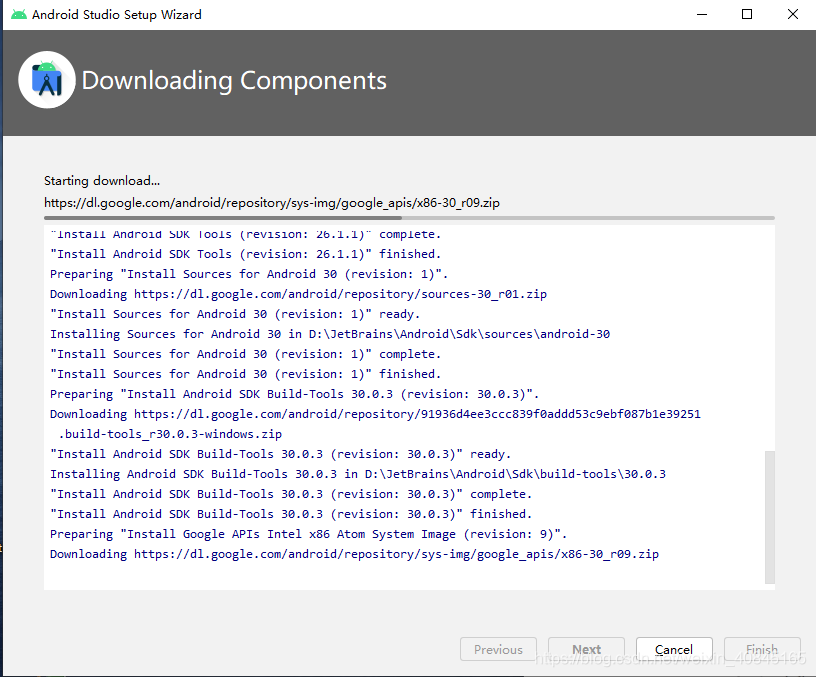Click log line 'Preparing Install Google APIs Intel x86 Atom'
This screenshot has height=677, width=816.
tap(308, 534)
